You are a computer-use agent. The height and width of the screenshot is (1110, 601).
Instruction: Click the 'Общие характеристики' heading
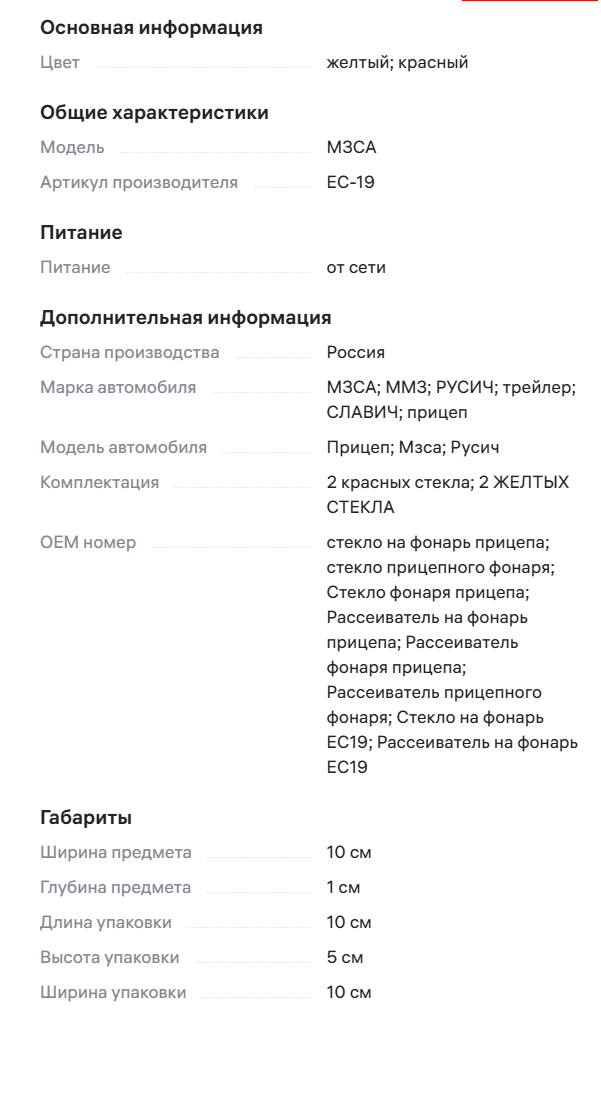(154, 113)
